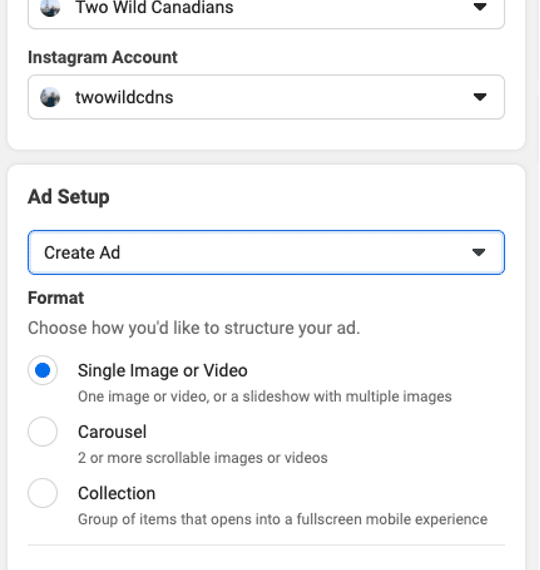Click the Create Ad dropdown arrow
The image size is (540, 570).
tap(479, 252)
